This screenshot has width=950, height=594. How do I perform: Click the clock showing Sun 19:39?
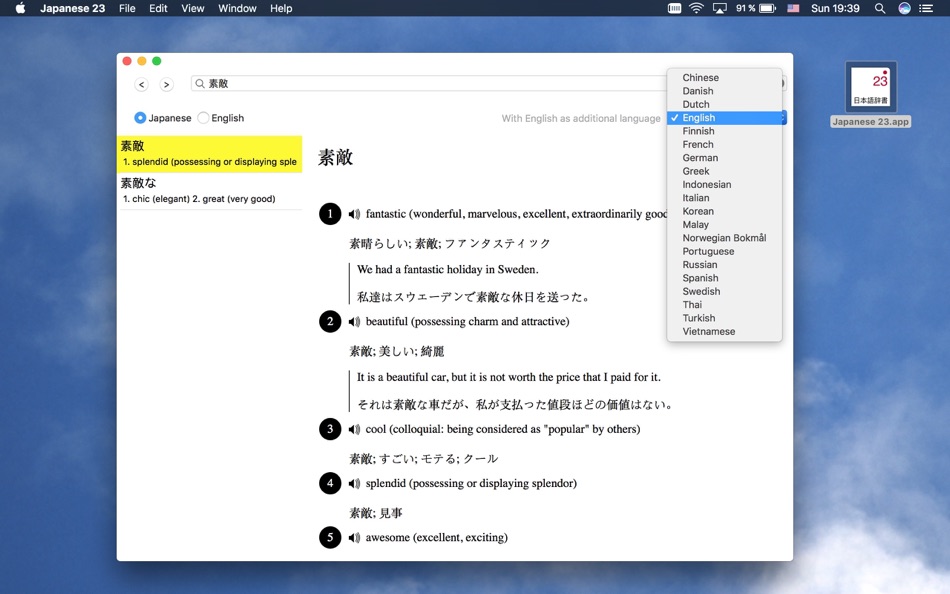tap(835, 8)
